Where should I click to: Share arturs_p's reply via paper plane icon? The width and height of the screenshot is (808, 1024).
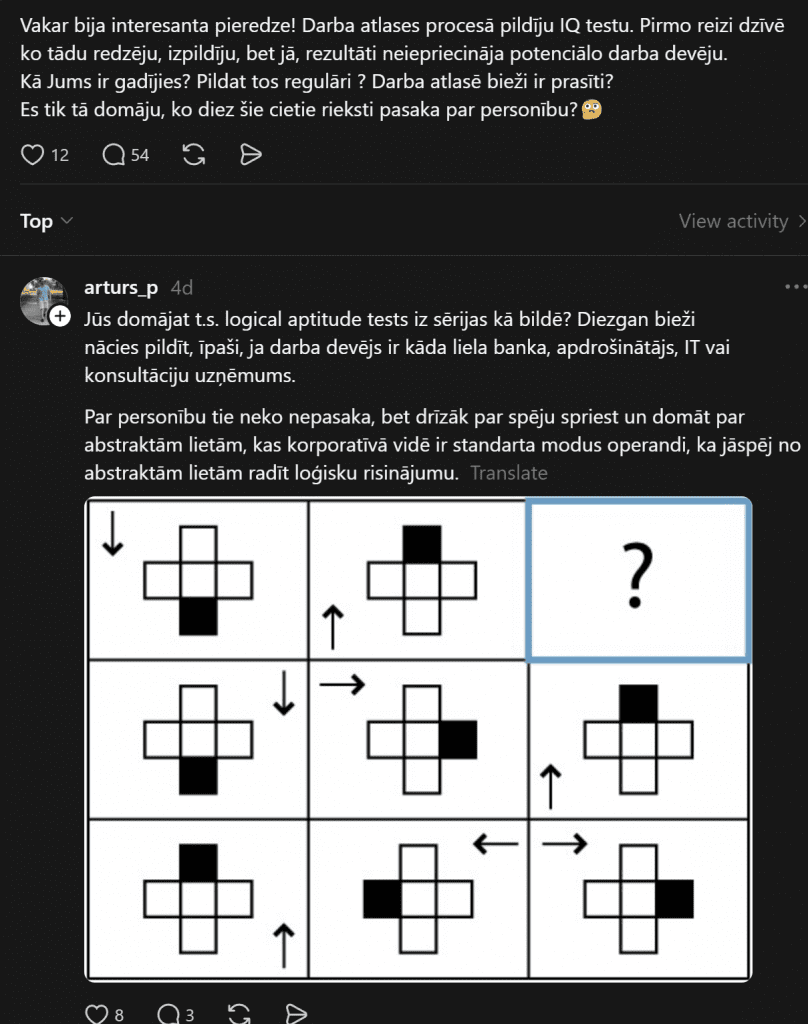click(296, 1013)
